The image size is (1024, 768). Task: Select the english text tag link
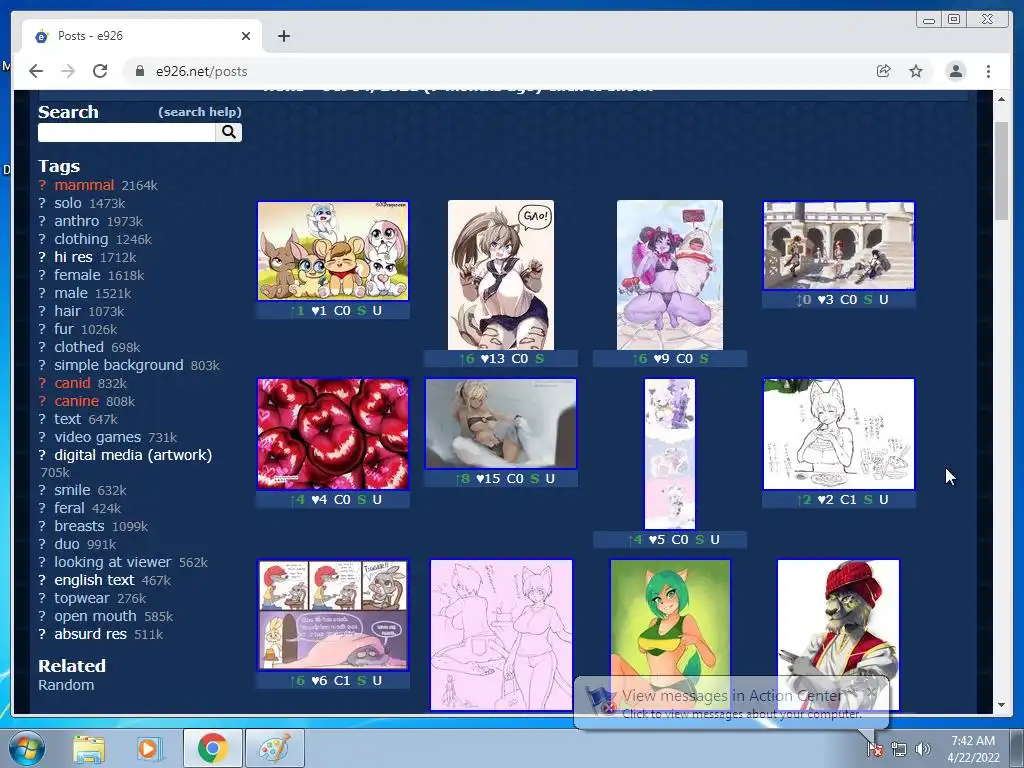point(94,580)
